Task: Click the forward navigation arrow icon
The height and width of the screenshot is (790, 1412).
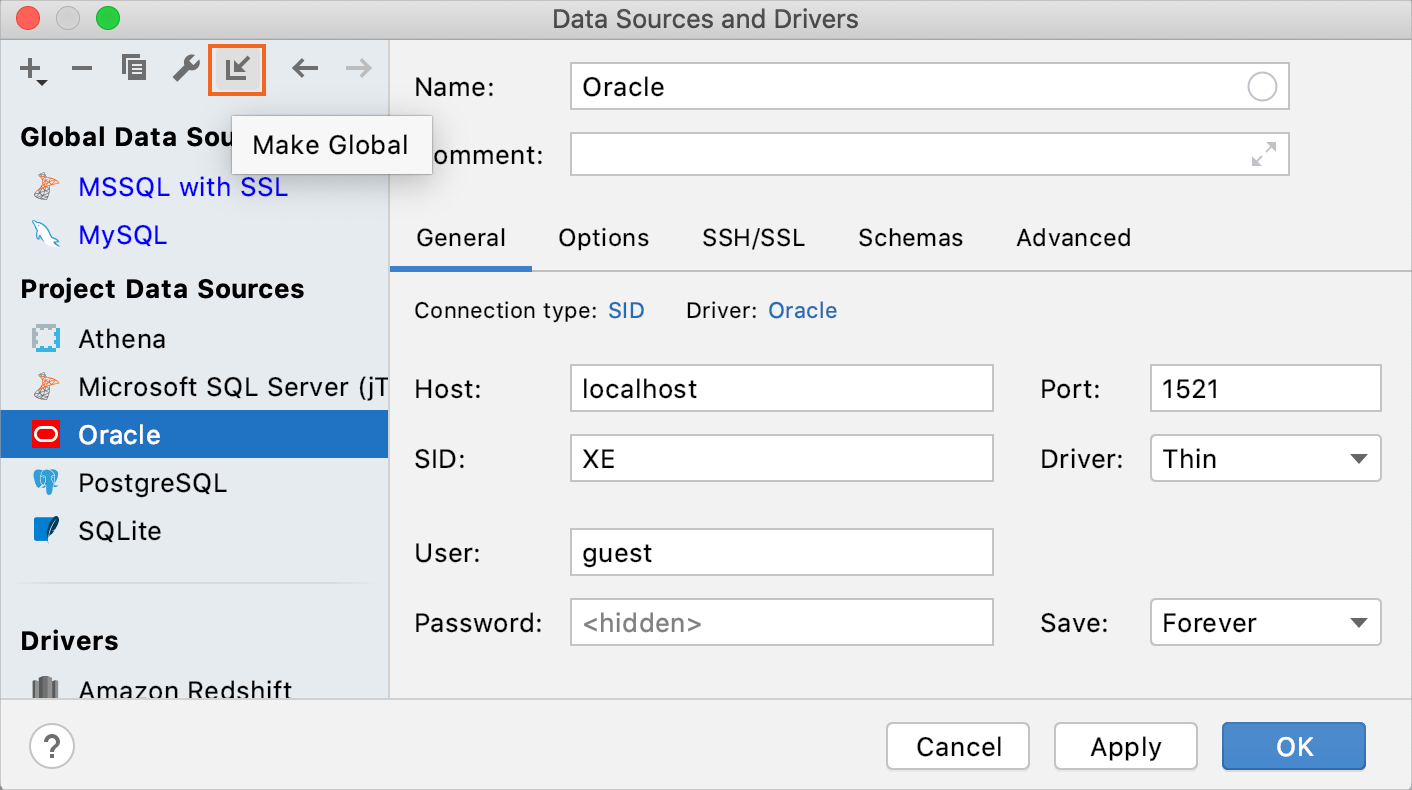Action: tap(357, 69)
